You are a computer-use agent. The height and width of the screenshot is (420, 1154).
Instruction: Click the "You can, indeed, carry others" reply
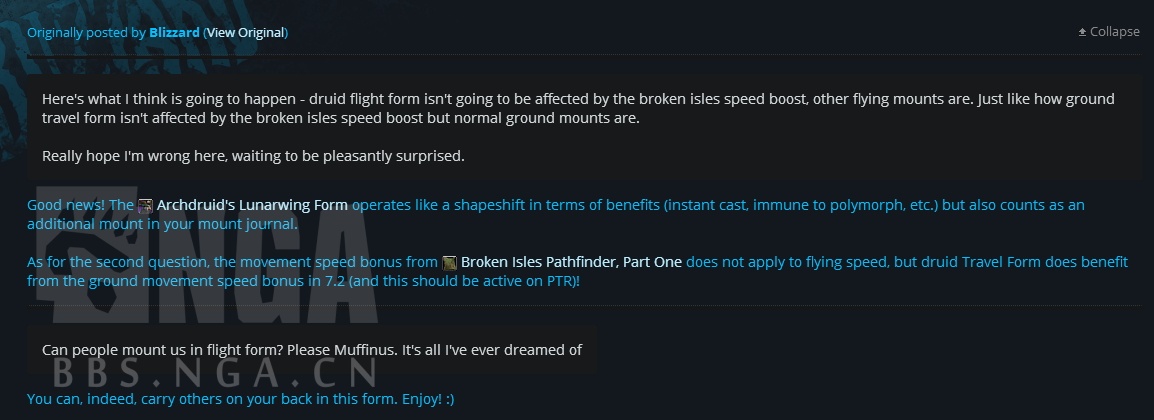tap(240, 398)
